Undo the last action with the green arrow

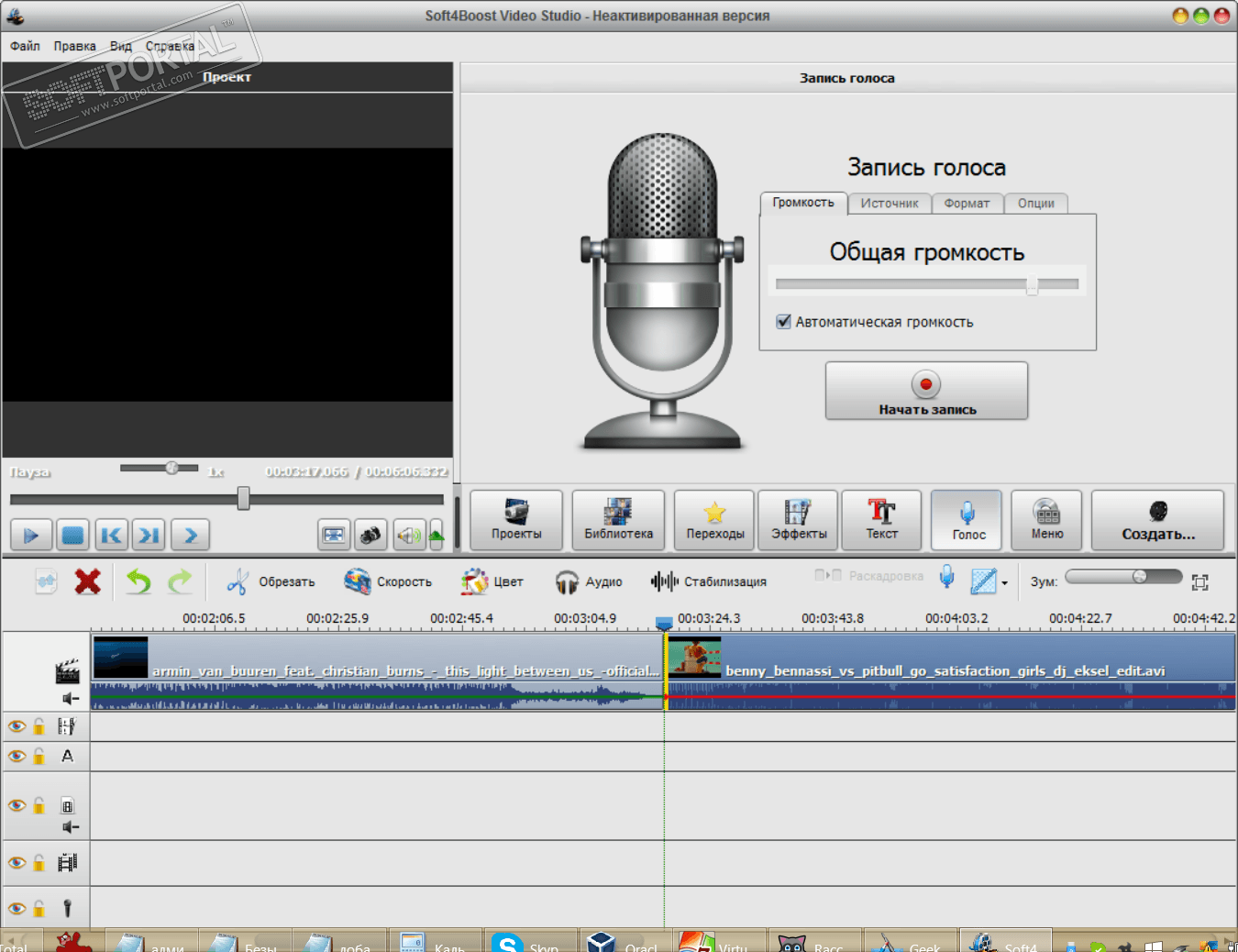tap(138, 581)
